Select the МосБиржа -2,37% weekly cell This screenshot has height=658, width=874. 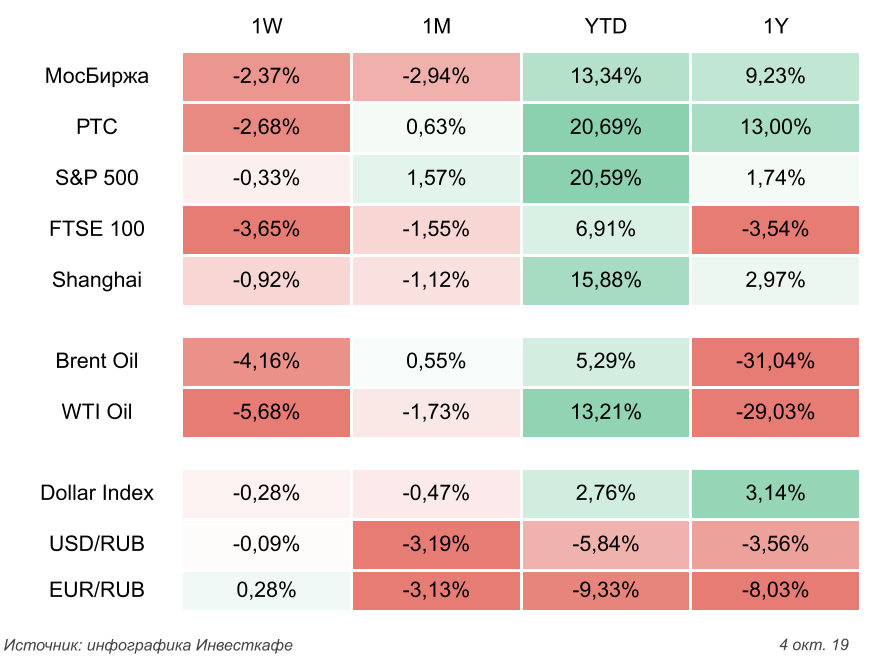267,76
